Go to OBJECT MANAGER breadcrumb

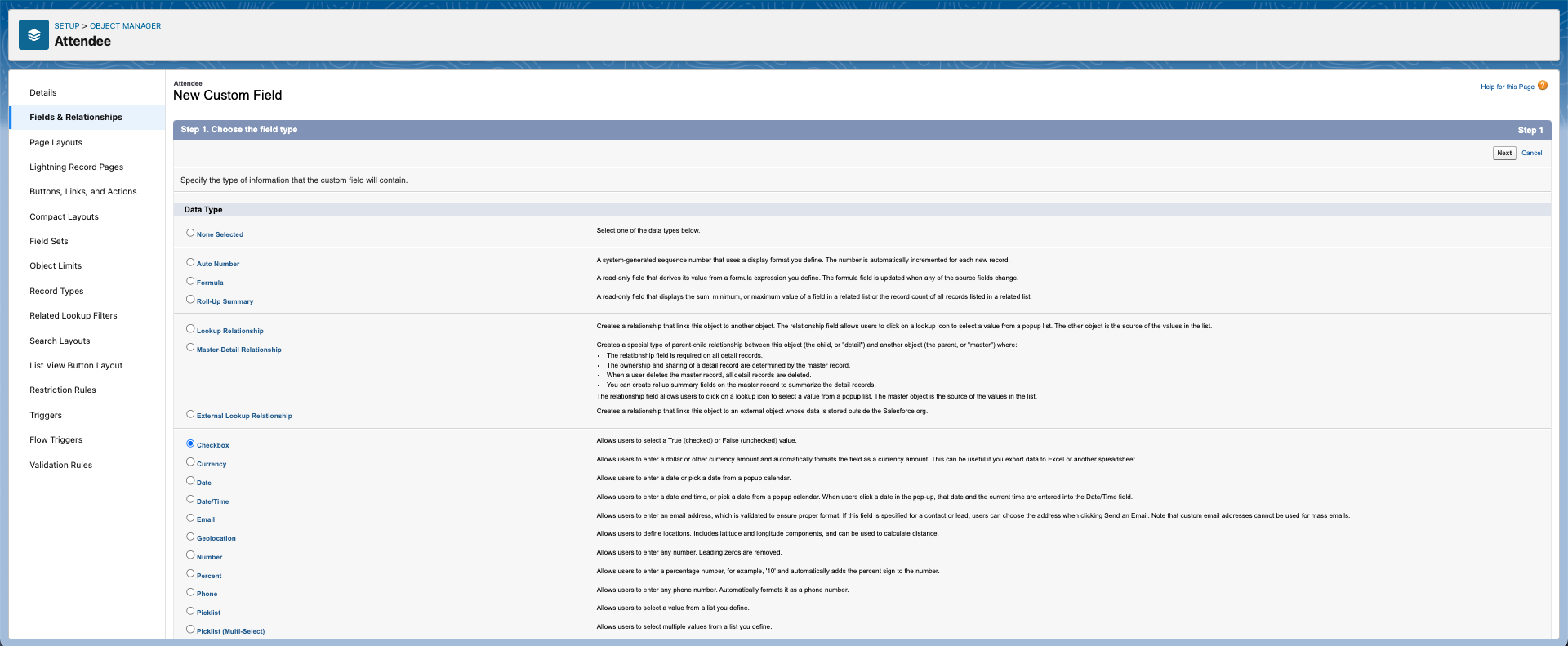(x=125, y=26)
